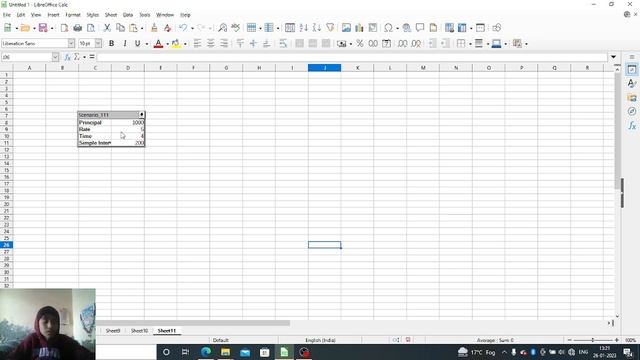
Task: Open sidebar Gallery panel icon
Action: point(632,98)
